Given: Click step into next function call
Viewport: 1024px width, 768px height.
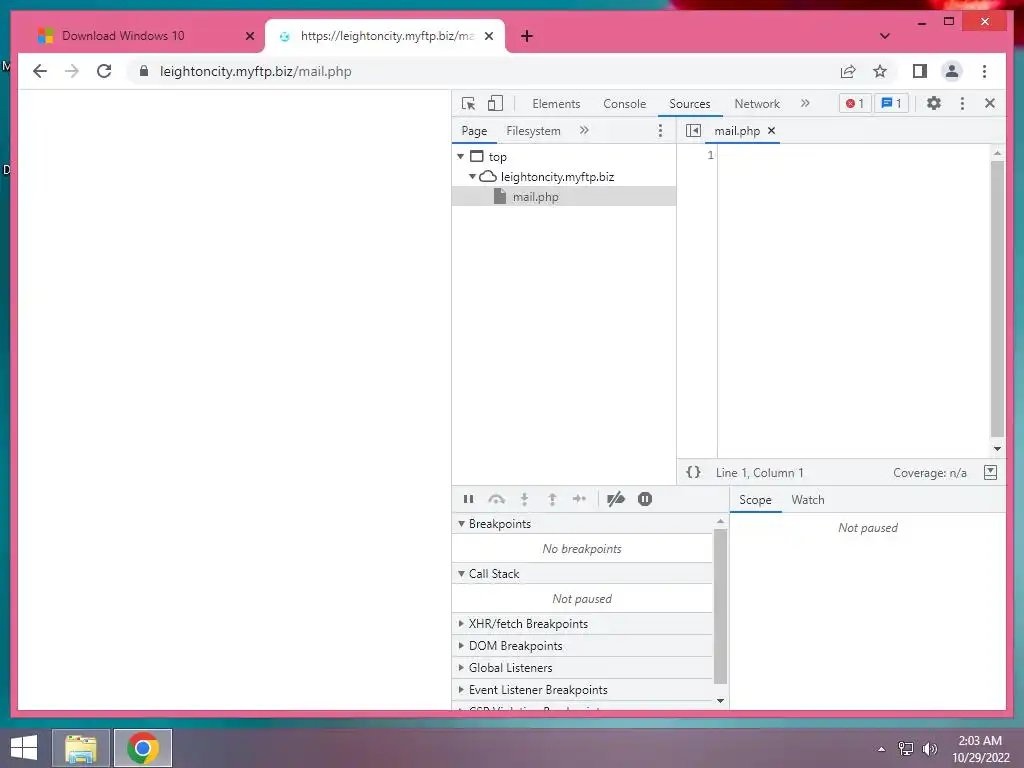Looking at the screenshot, I should point(524,499).
